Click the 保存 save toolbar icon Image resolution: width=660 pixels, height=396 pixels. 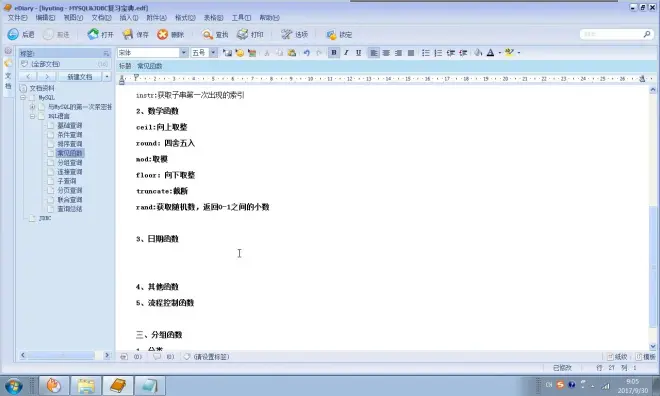click(128, 34)
